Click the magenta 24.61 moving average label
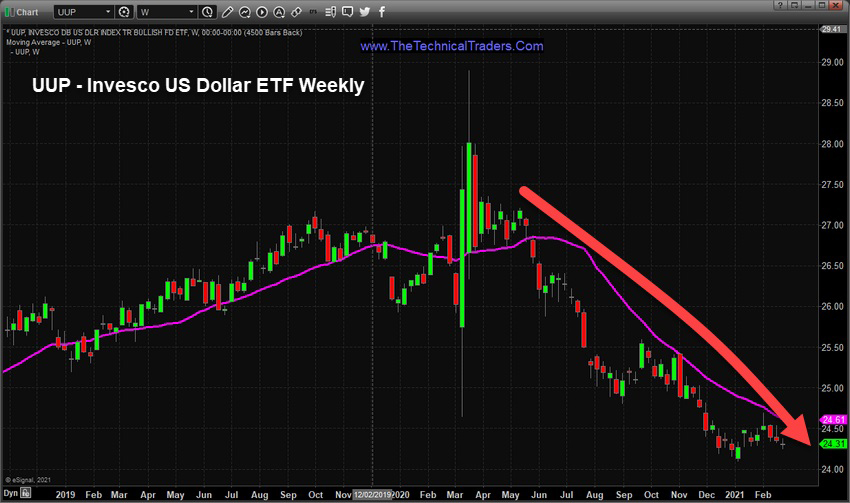 [833, 419]
